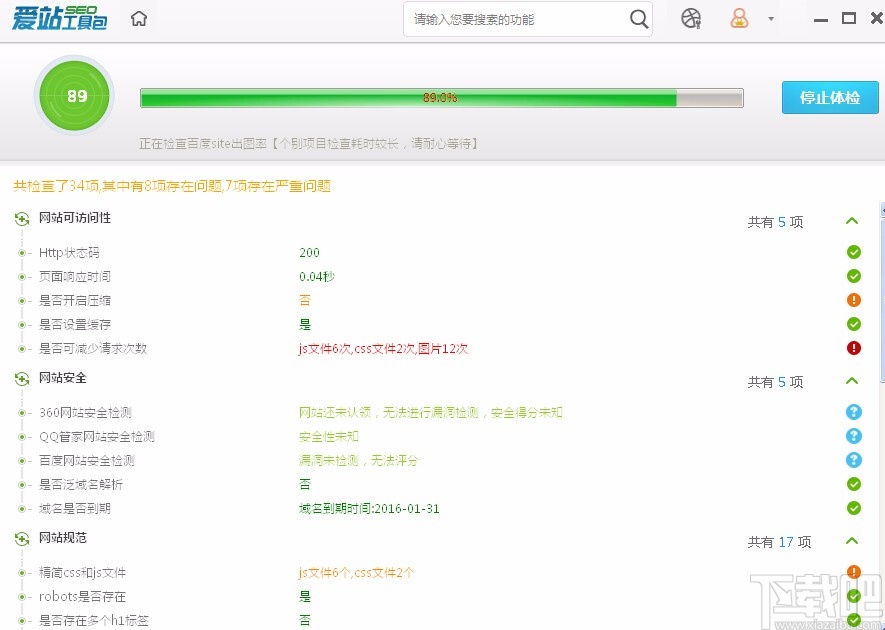The height and width of the screenshot is (630, 885).
Task: Click the green check icon for robots是否存在
Action: 853,596
